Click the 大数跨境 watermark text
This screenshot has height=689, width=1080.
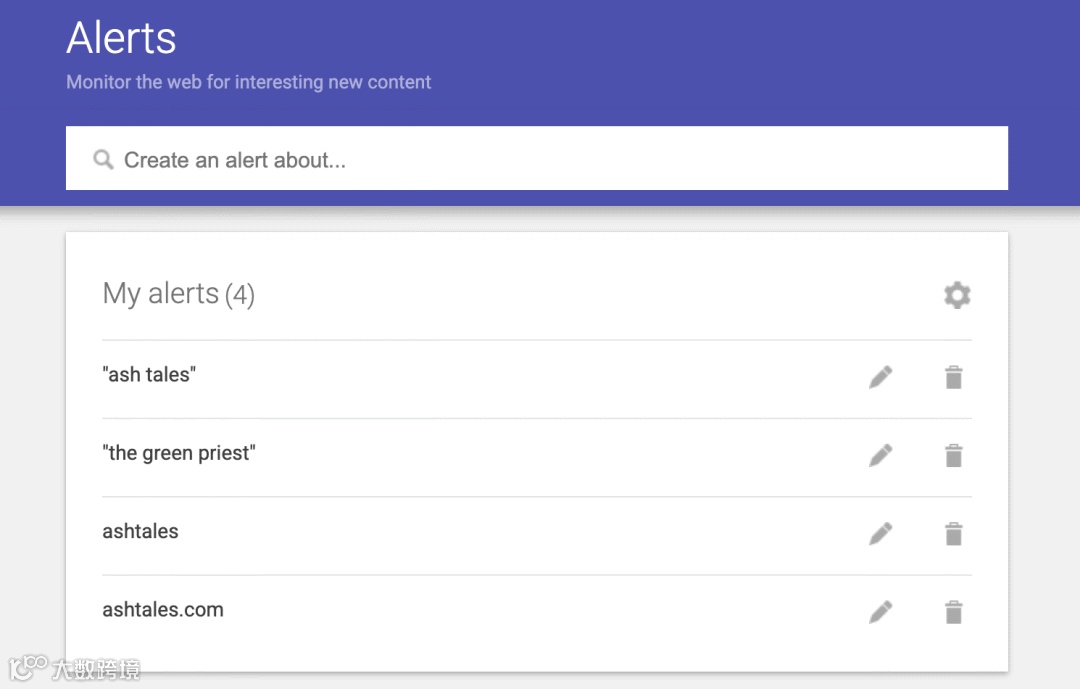click(96, 669)
